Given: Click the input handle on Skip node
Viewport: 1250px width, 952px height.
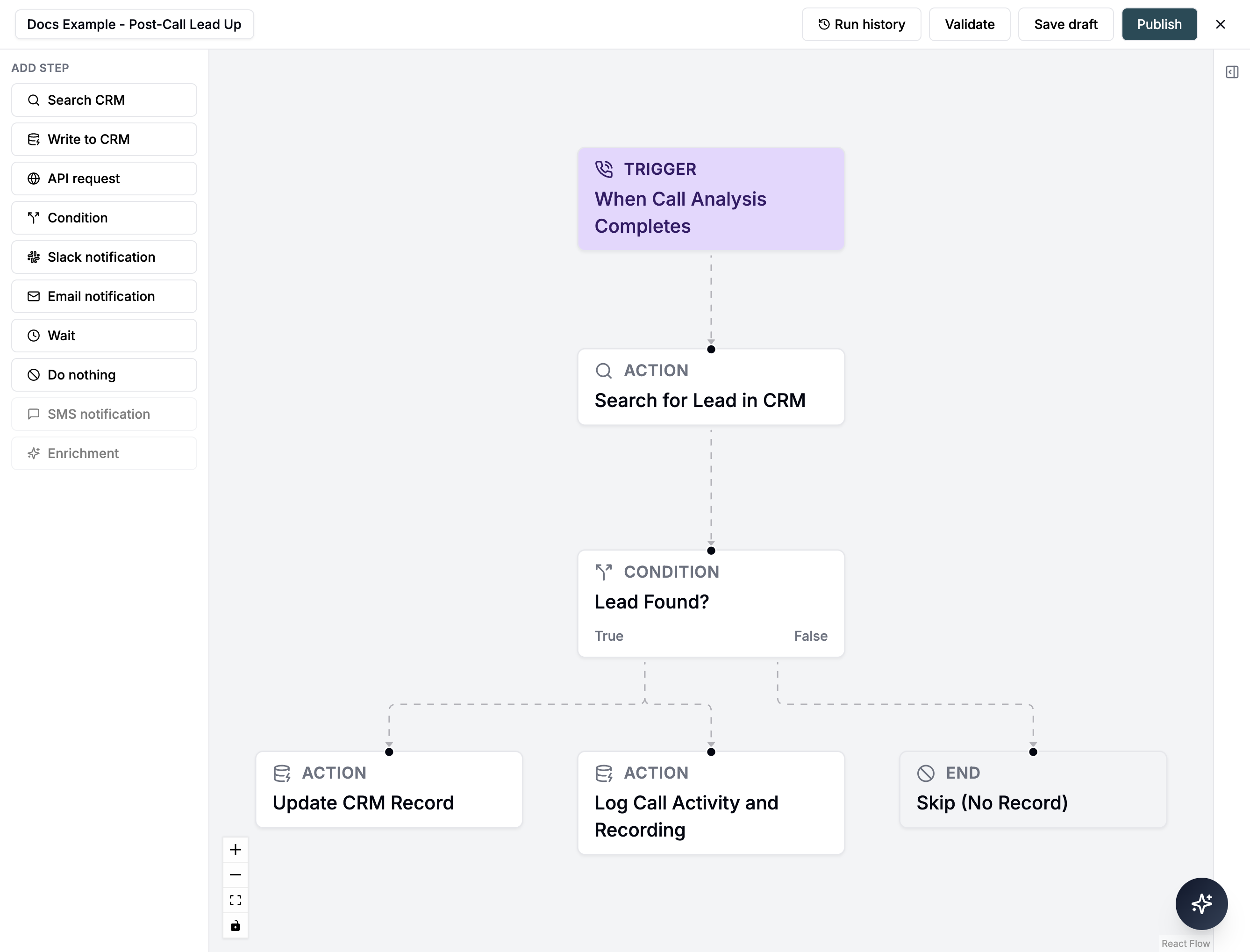Looking at the screenshot, I should coord(1033,752).
